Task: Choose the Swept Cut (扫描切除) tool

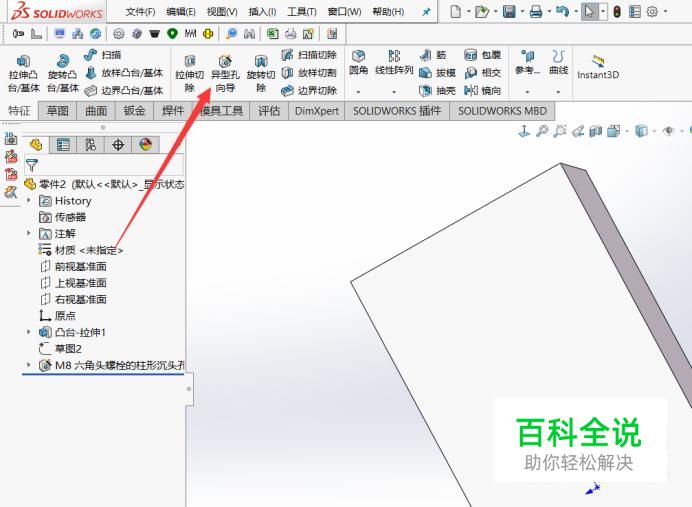Action: pos(309,55)
